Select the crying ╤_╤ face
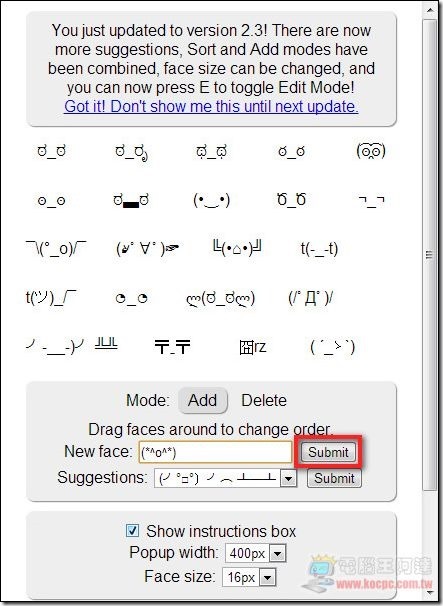 tap(172, 346)
